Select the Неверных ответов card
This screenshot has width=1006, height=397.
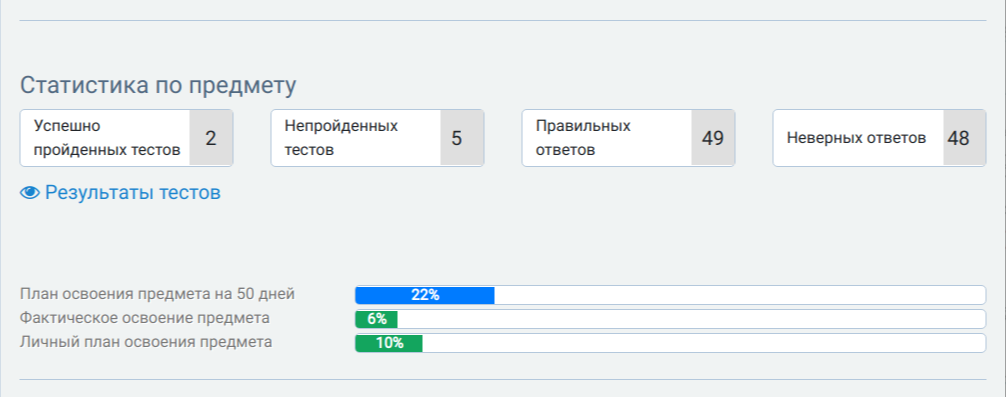point(879,138)
